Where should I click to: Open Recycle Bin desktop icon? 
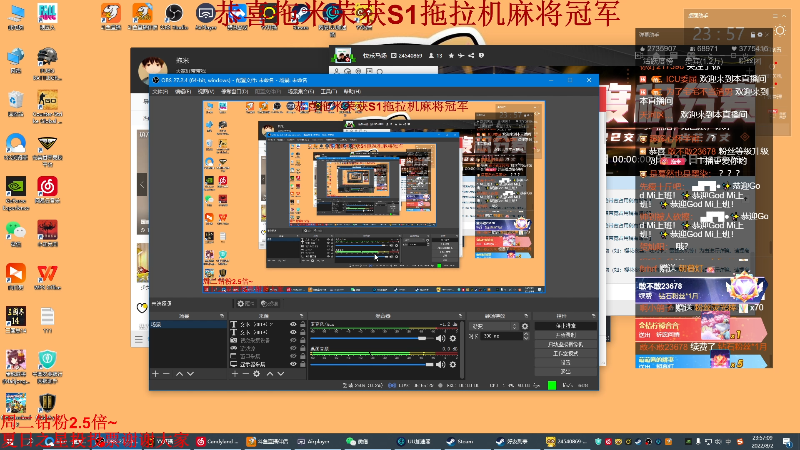tap(16, 104)
